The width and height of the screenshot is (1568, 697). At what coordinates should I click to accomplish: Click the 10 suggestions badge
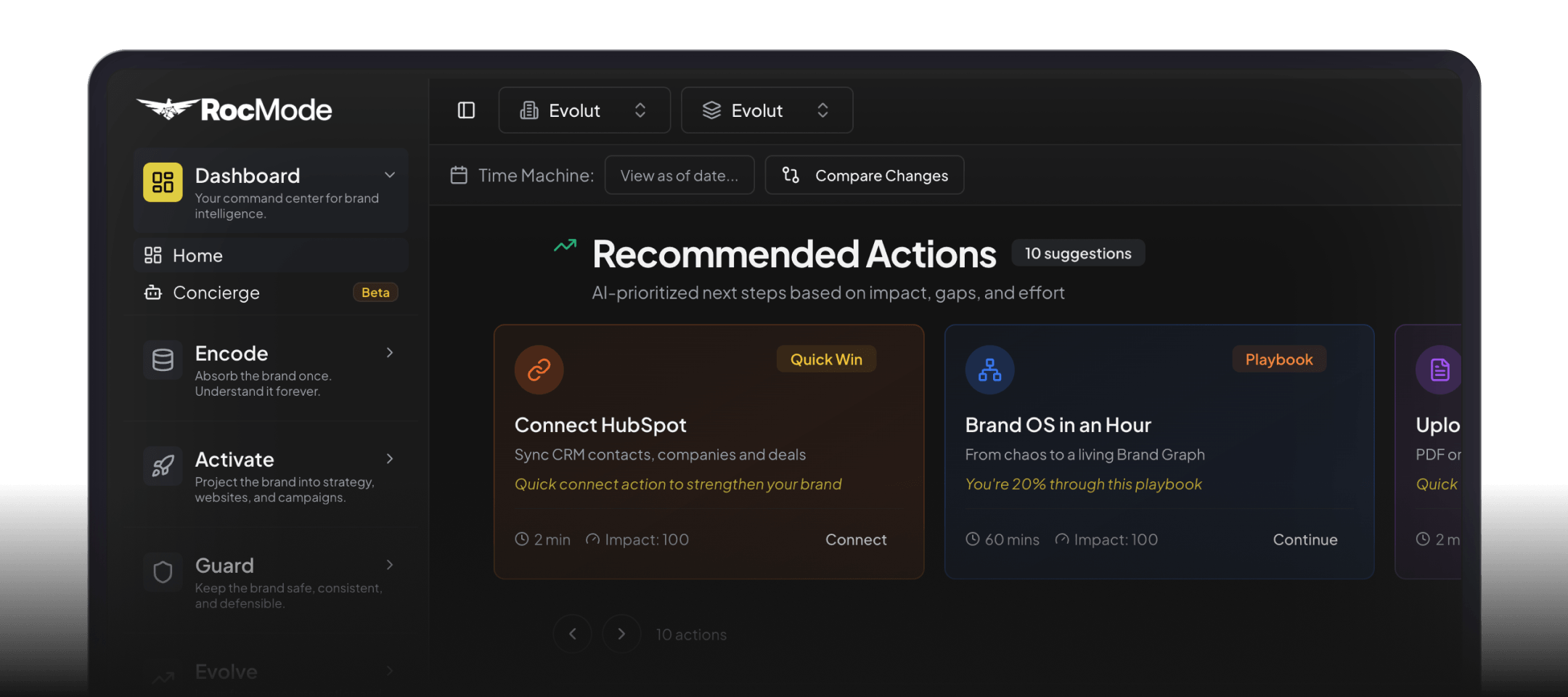click(x=1078, y=253)
